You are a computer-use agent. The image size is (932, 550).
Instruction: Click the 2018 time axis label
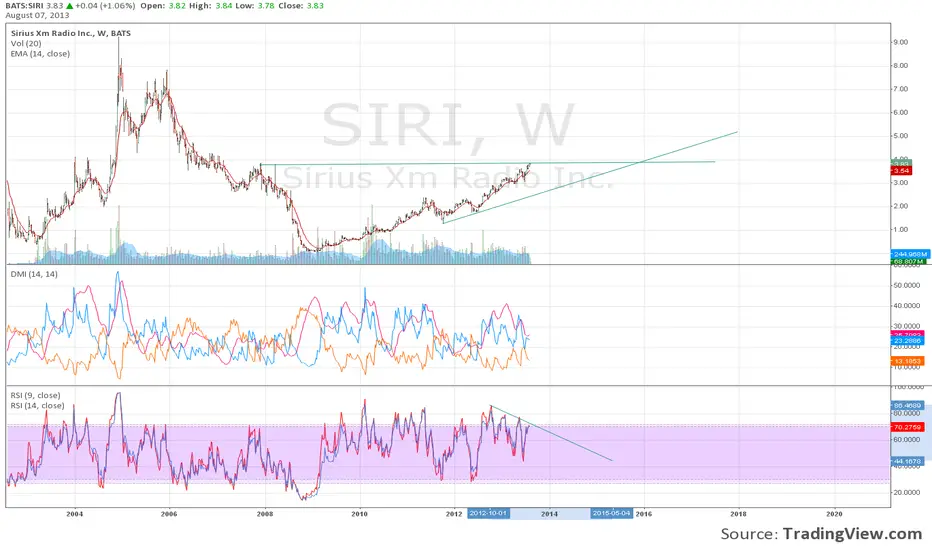[x=739, y=514]
